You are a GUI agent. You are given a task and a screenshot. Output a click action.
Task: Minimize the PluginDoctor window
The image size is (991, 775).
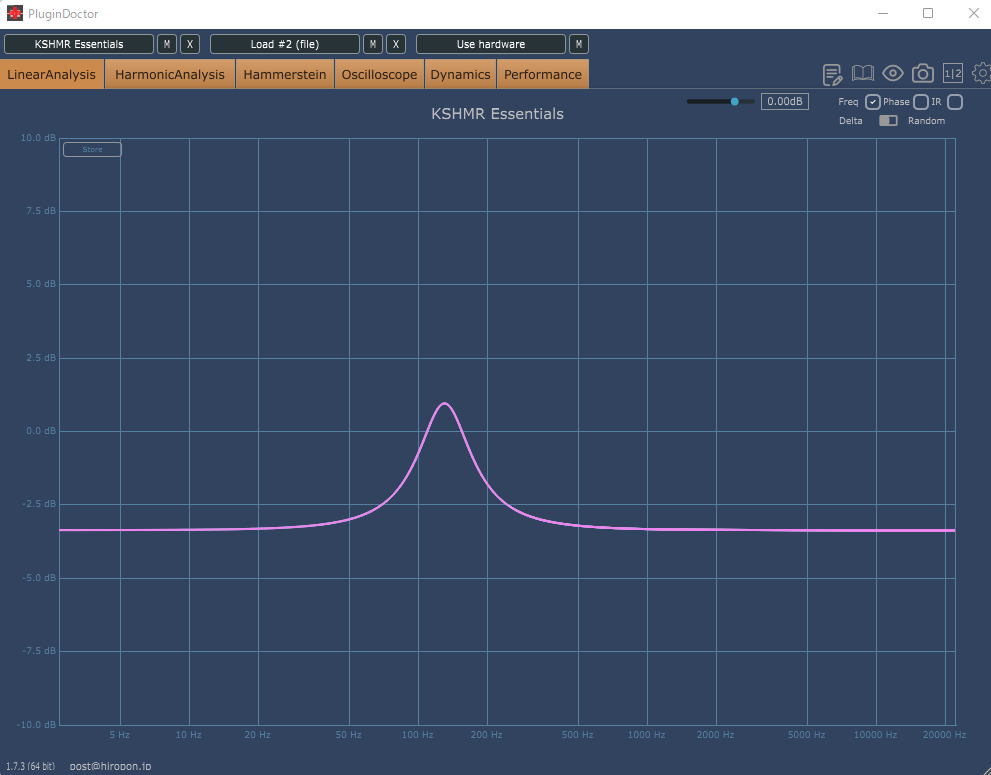coord(883,13)
